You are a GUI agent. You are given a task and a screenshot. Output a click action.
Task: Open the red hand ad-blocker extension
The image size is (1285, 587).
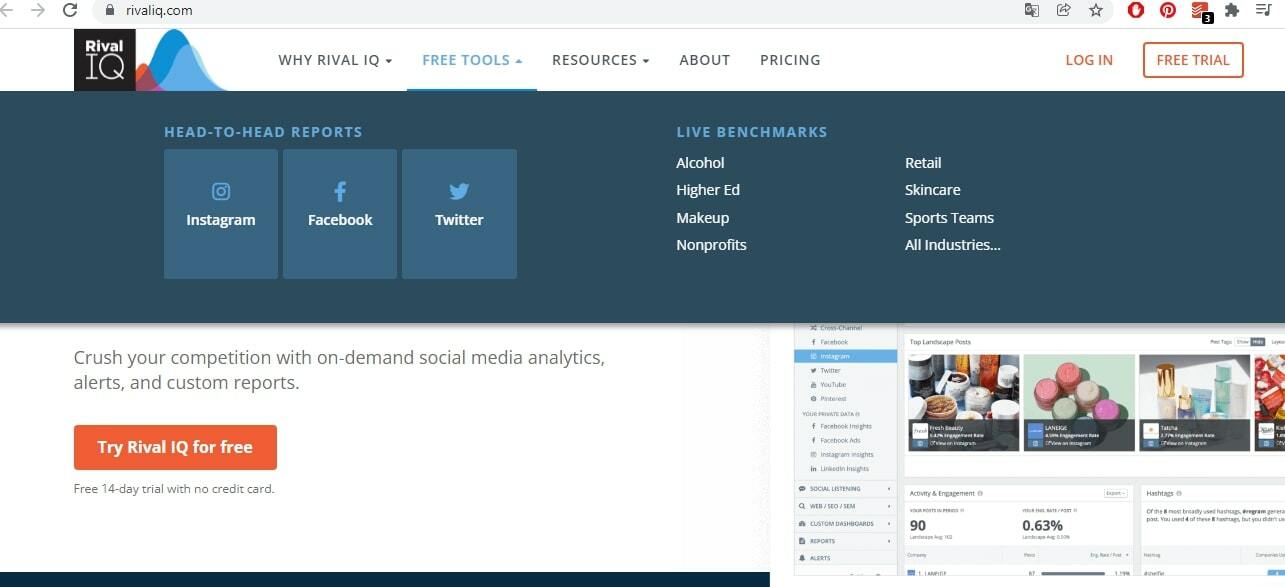(1136, 10)
